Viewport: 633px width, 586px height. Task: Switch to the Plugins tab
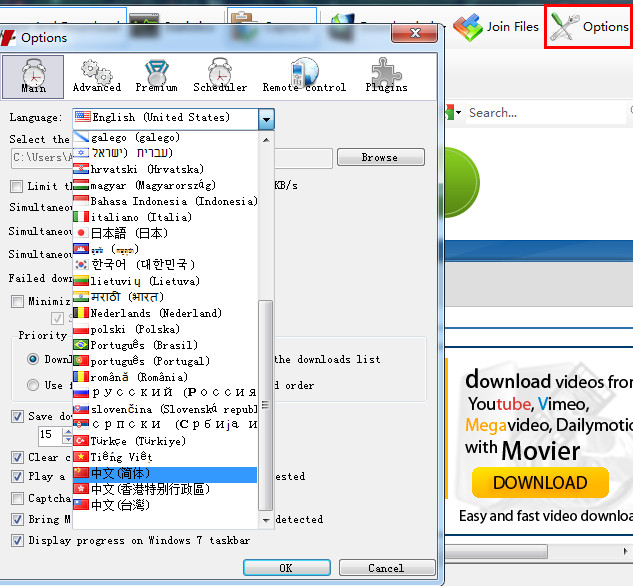tap(386, 77)
